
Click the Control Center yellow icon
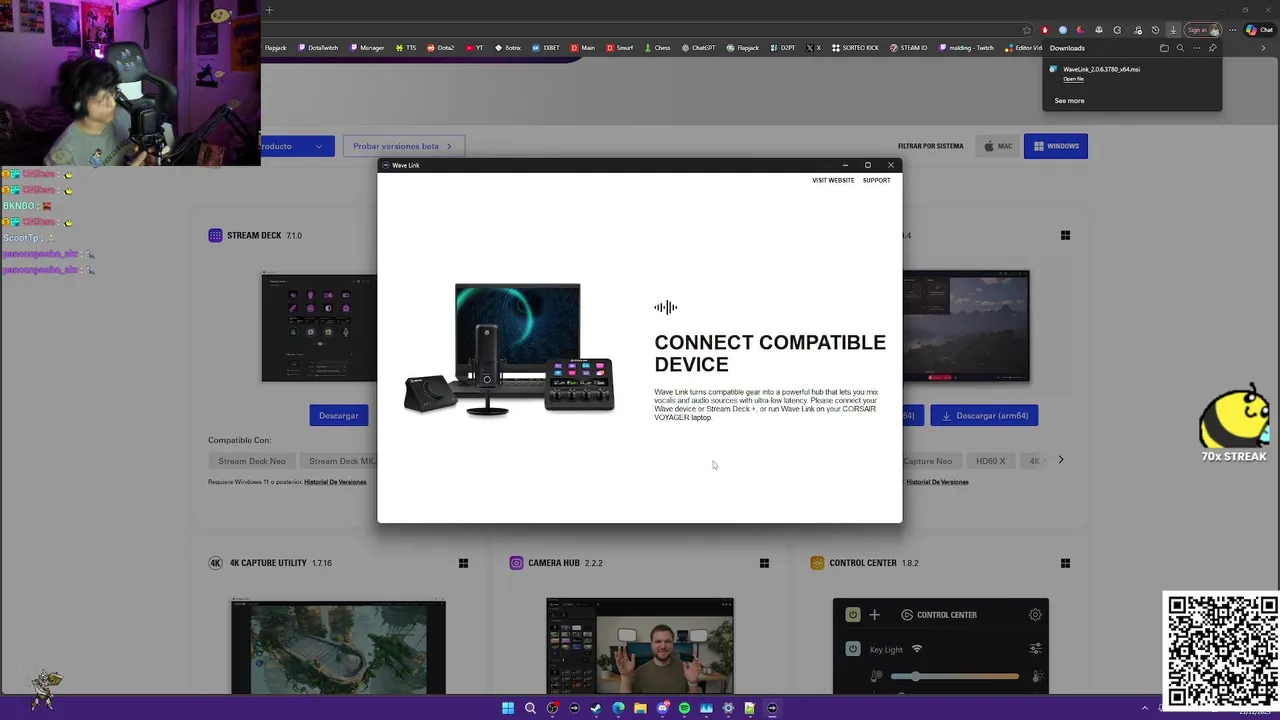tap(817, 563)
